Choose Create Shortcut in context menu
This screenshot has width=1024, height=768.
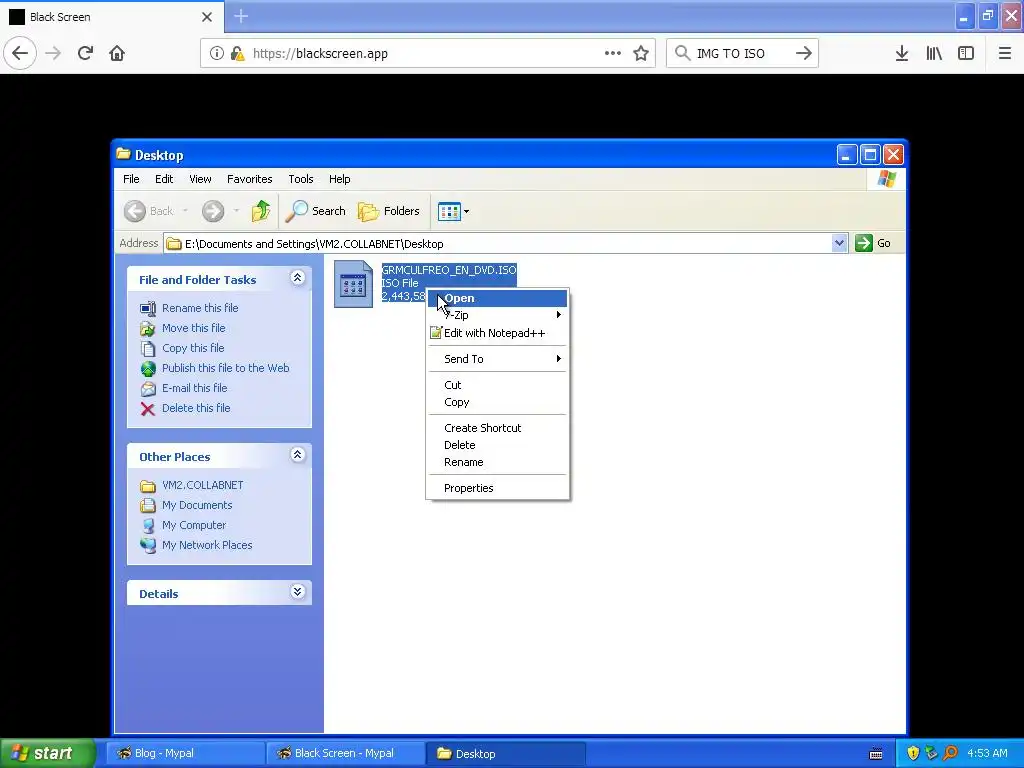coord(498,428)
